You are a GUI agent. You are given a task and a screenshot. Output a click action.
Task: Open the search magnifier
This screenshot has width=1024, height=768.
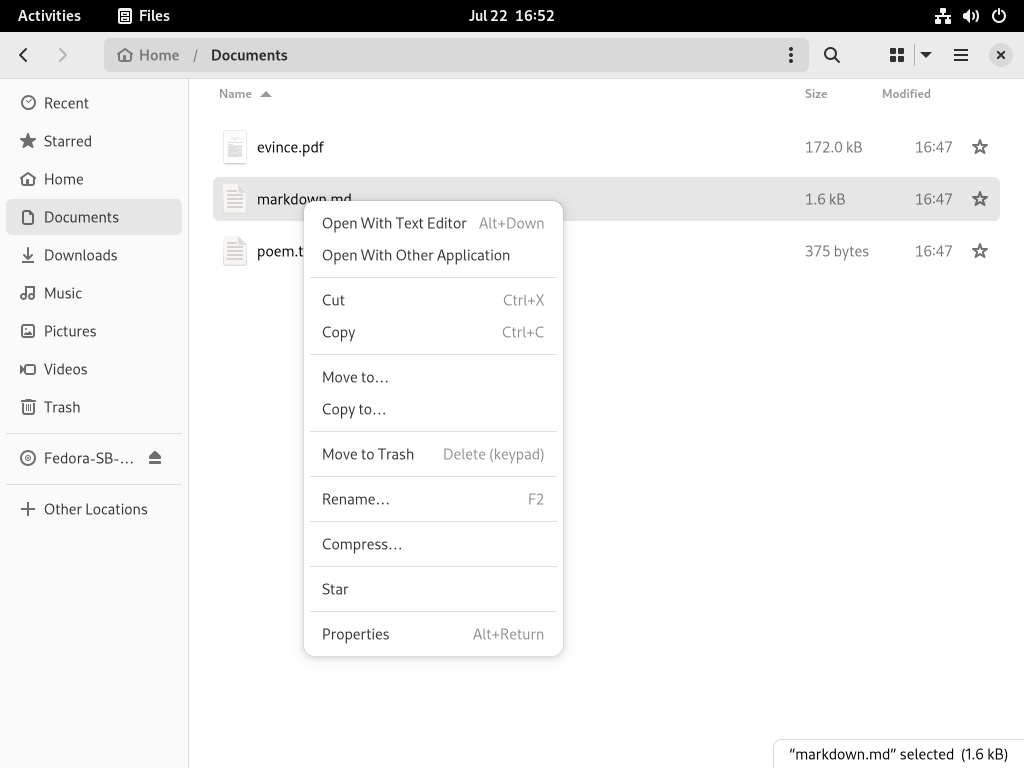click(831, 55)
